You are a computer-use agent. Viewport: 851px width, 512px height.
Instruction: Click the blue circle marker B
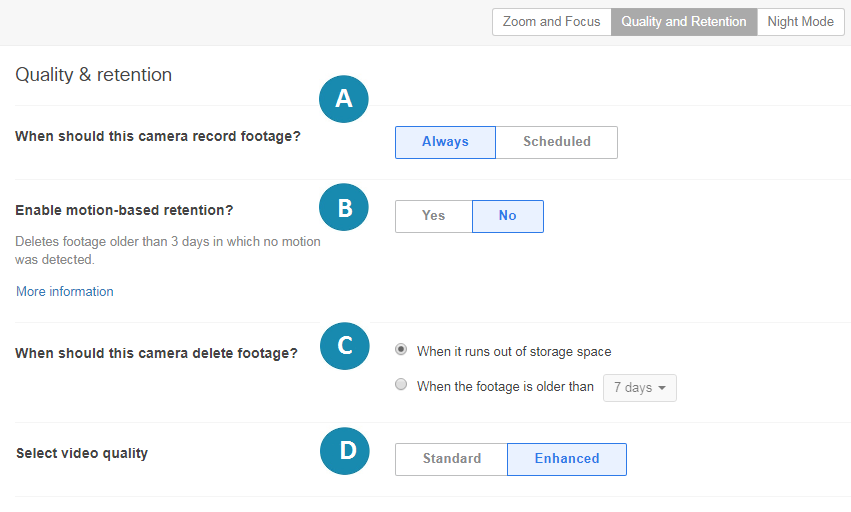[x=344, y=208]
